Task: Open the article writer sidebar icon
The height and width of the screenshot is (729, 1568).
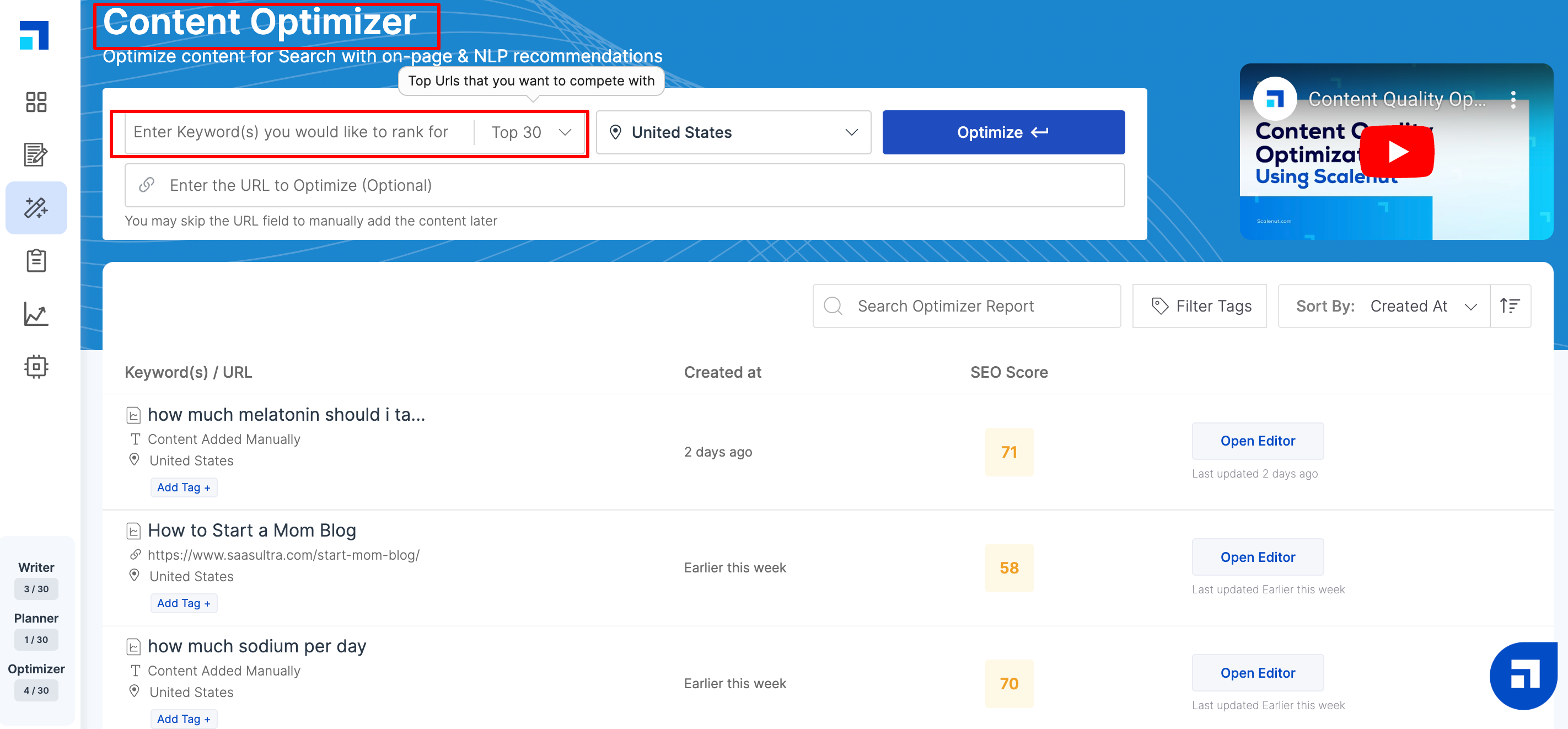Action: pos(36,155)
